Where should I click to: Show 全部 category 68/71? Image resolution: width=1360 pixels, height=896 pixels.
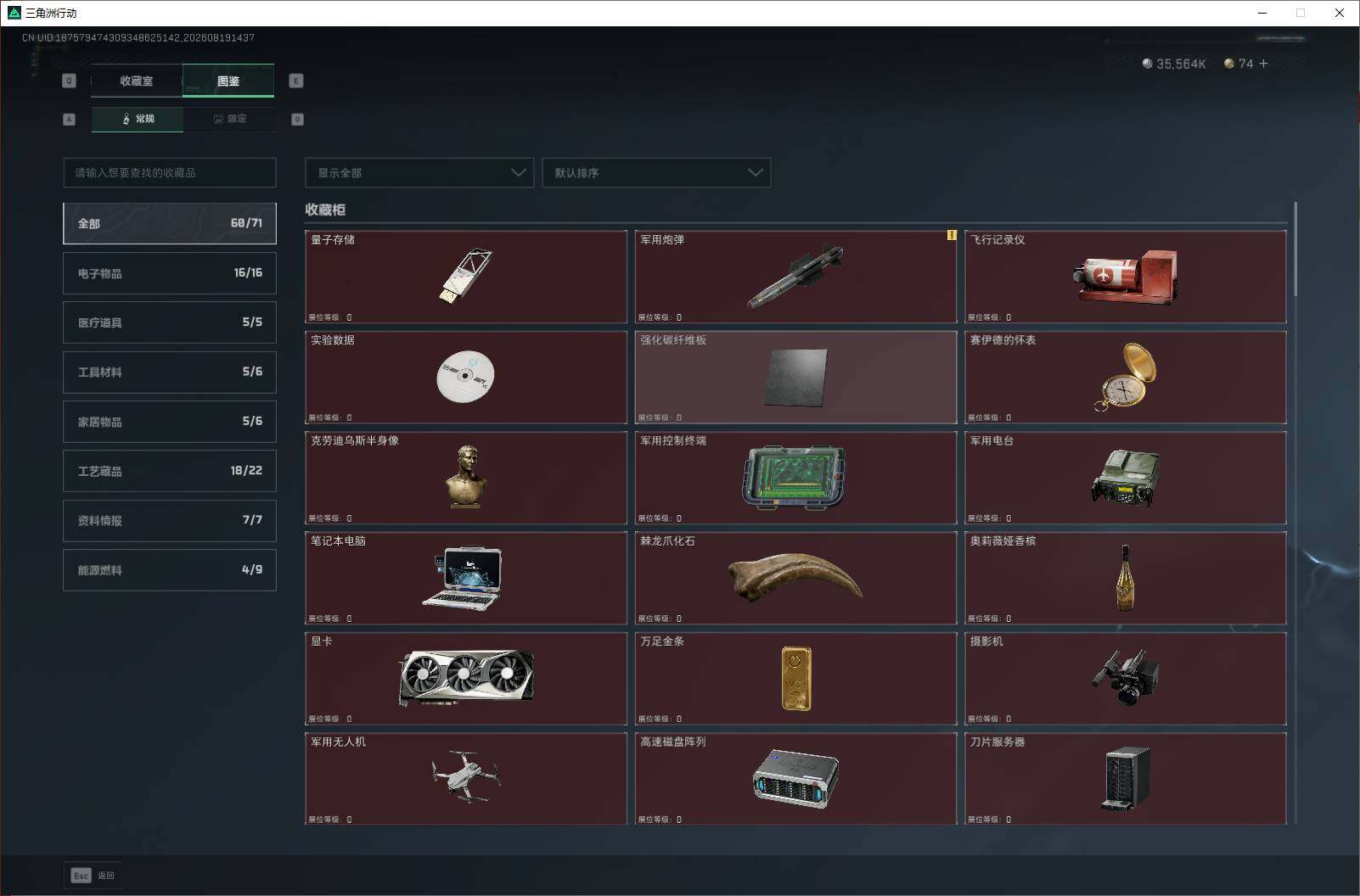[170, 223]
